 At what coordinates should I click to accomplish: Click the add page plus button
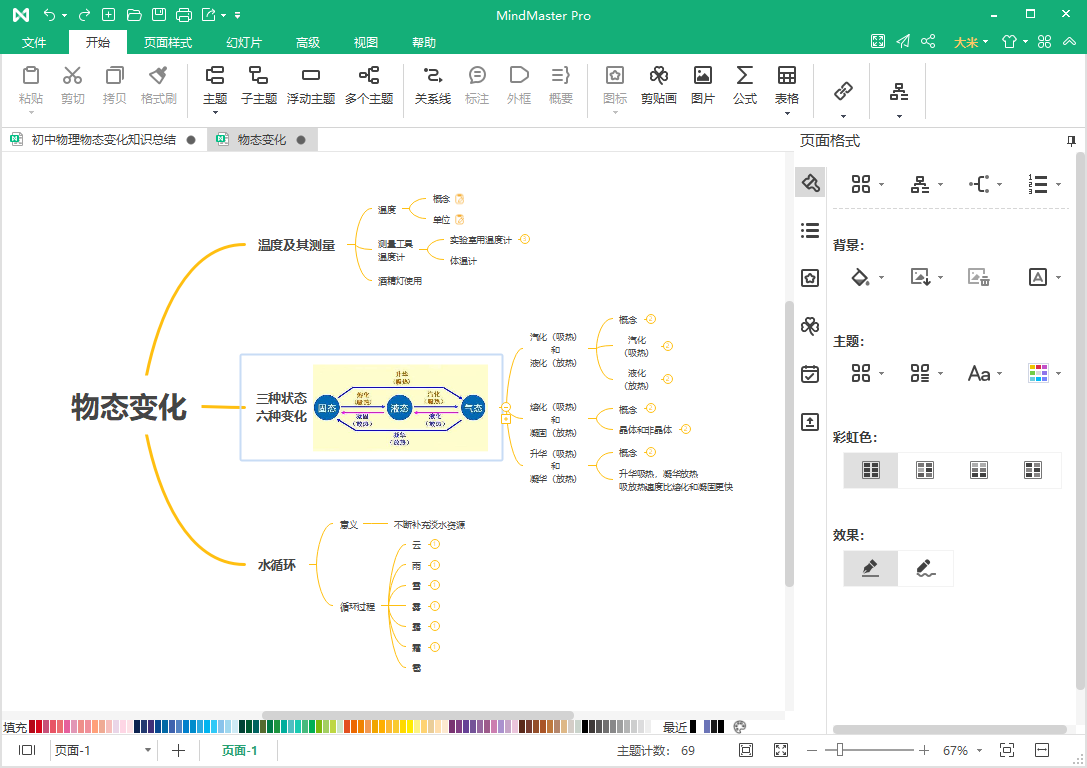click(x=178, y=750)
